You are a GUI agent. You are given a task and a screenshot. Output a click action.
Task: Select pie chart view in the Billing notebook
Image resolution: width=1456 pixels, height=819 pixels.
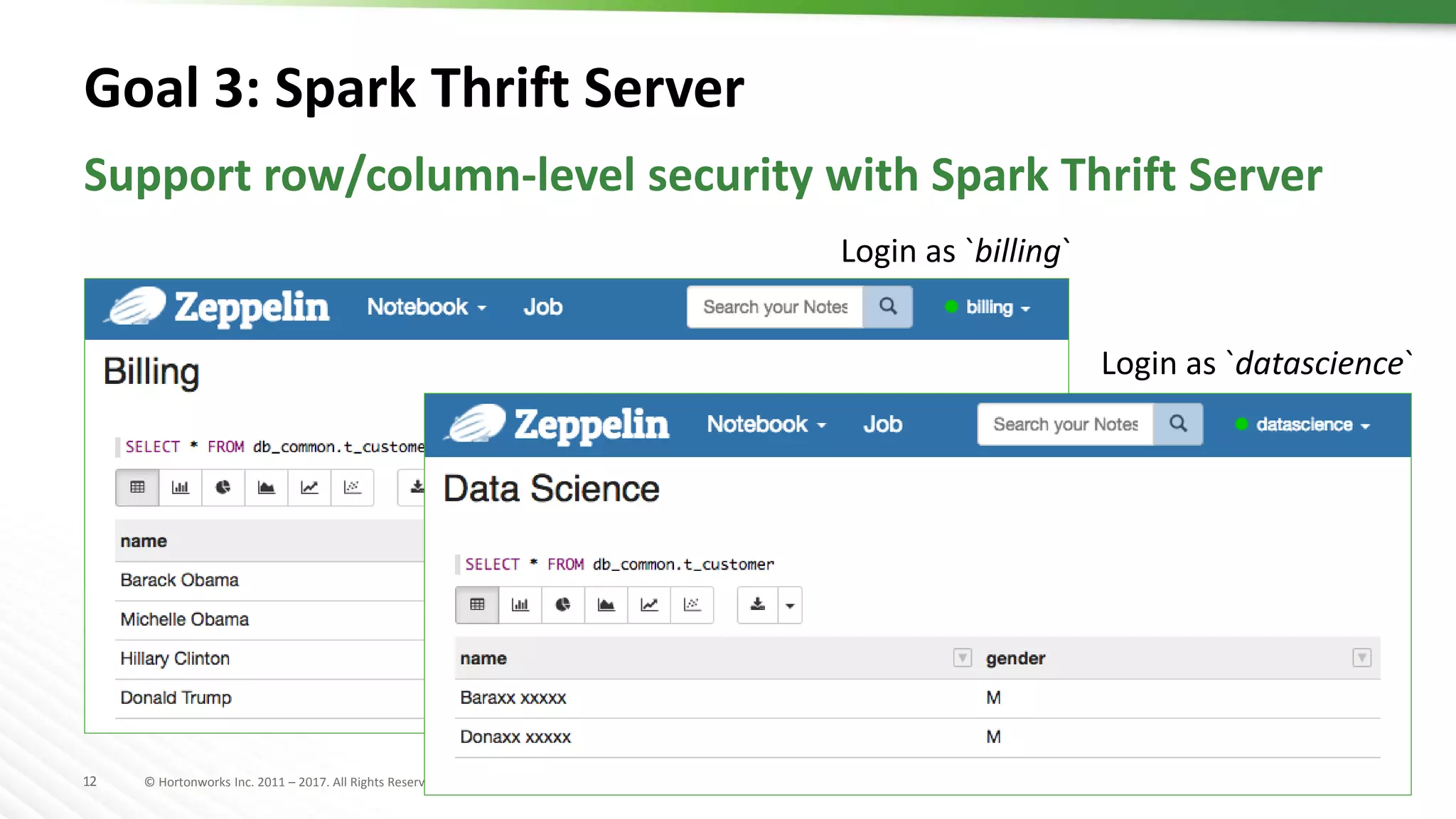pyautogui.click(x=223, y=488)
